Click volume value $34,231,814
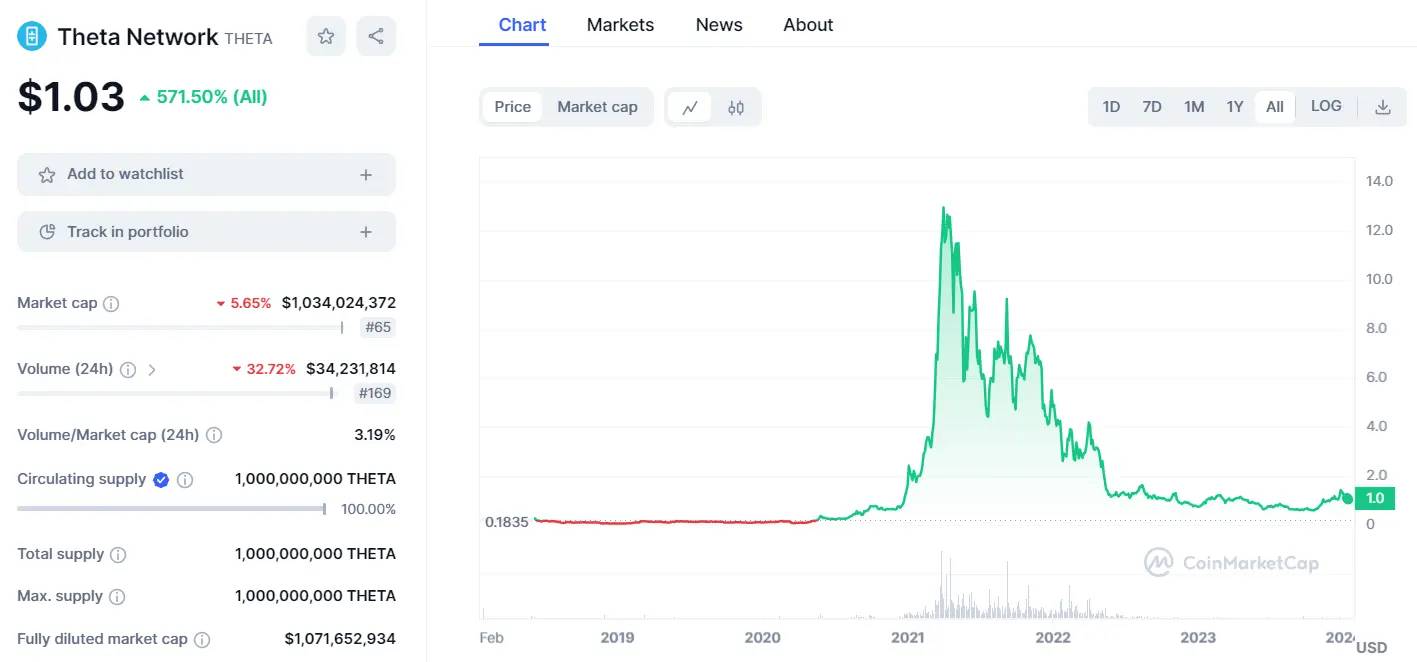The height and width of the screenshot is (662, 1417). pyautogui.click(x=351, y=369)
